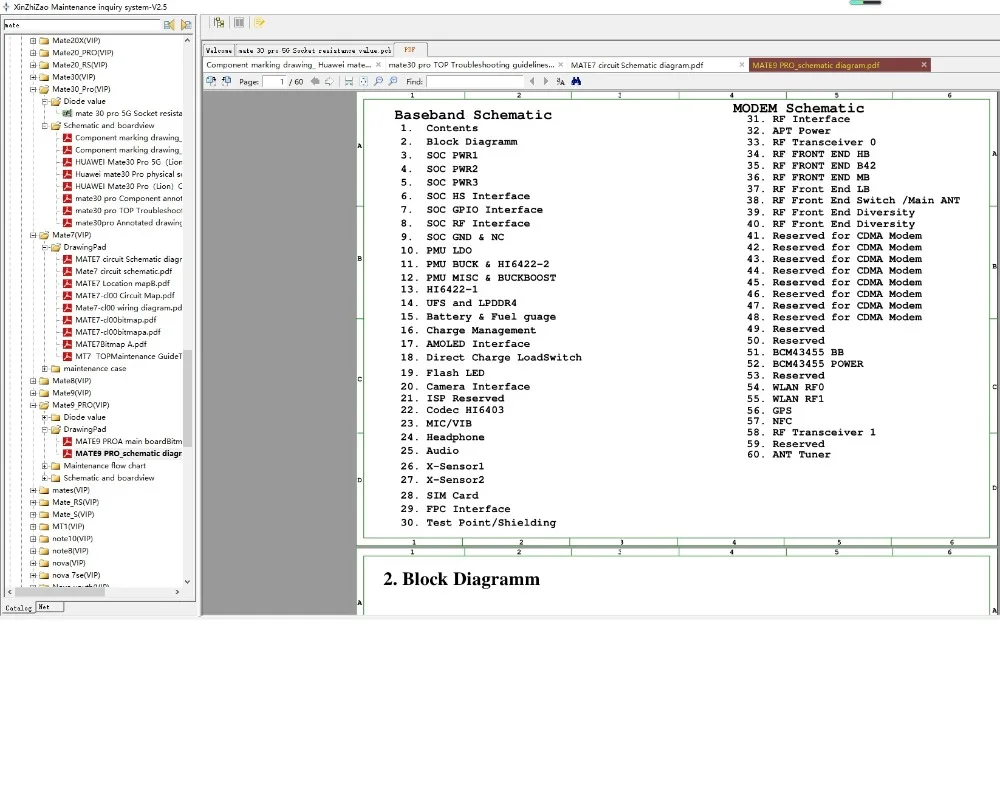The width and height of the screenshot is (1000, 806).
Task: Click the search next arrow beside the tree search box
Action: (x=186, y=25)
